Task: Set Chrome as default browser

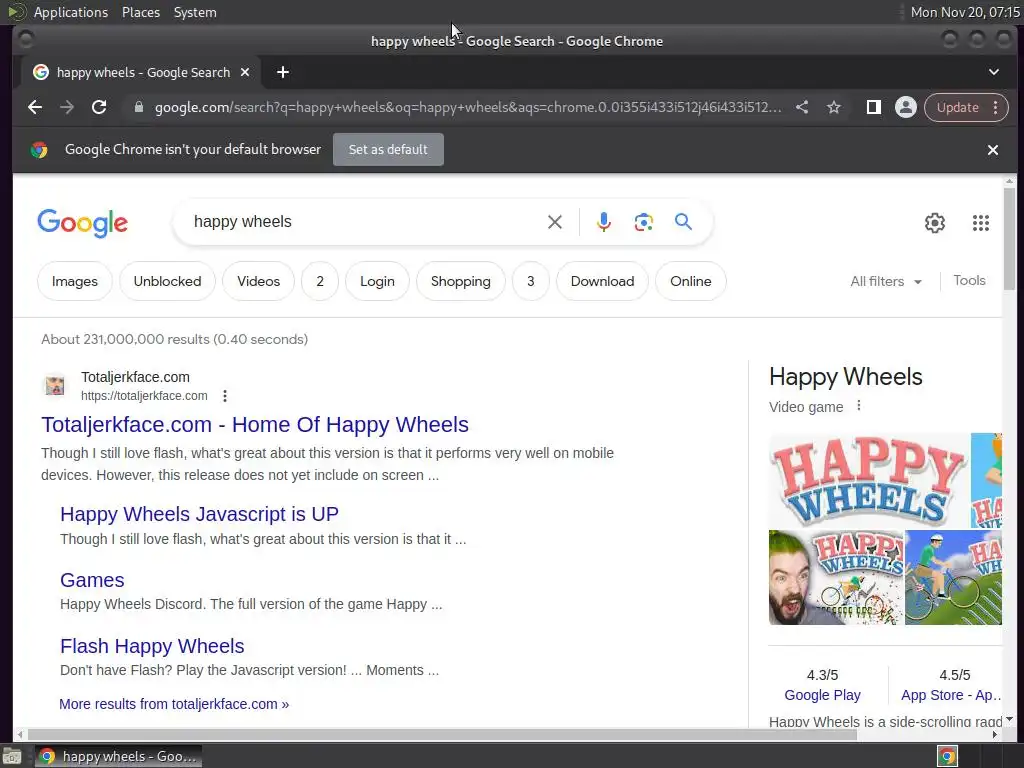Action: coord(389,150)
